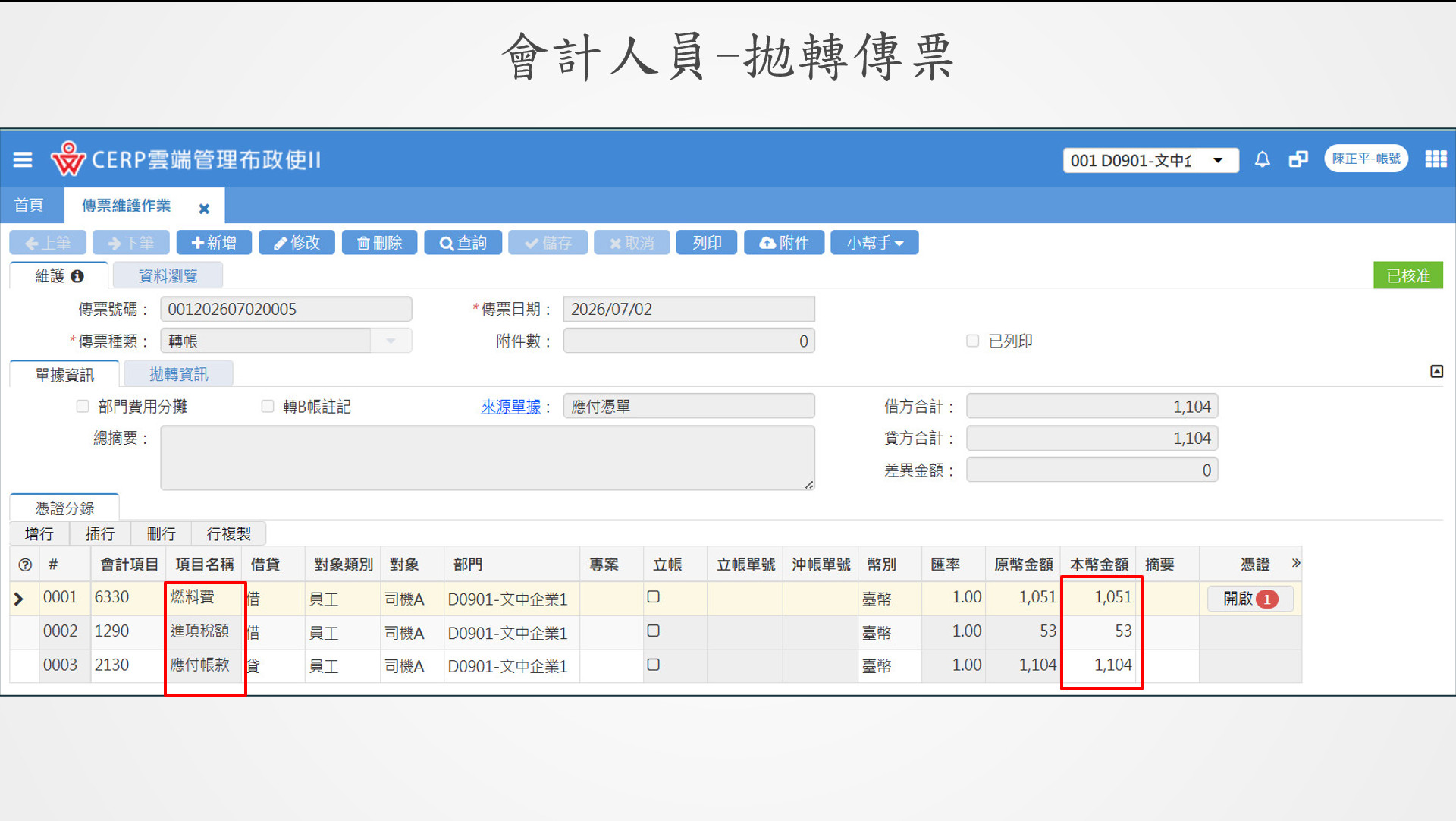Select the 憑證分錄 tab
Screen dimensions: 1456x821
64,508
